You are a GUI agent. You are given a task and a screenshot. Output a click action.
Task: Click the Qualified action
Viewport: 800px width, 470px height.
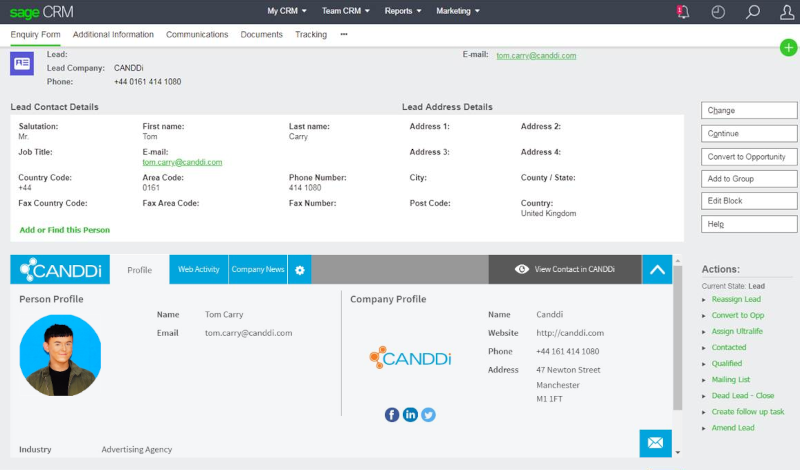click(727, 363)
